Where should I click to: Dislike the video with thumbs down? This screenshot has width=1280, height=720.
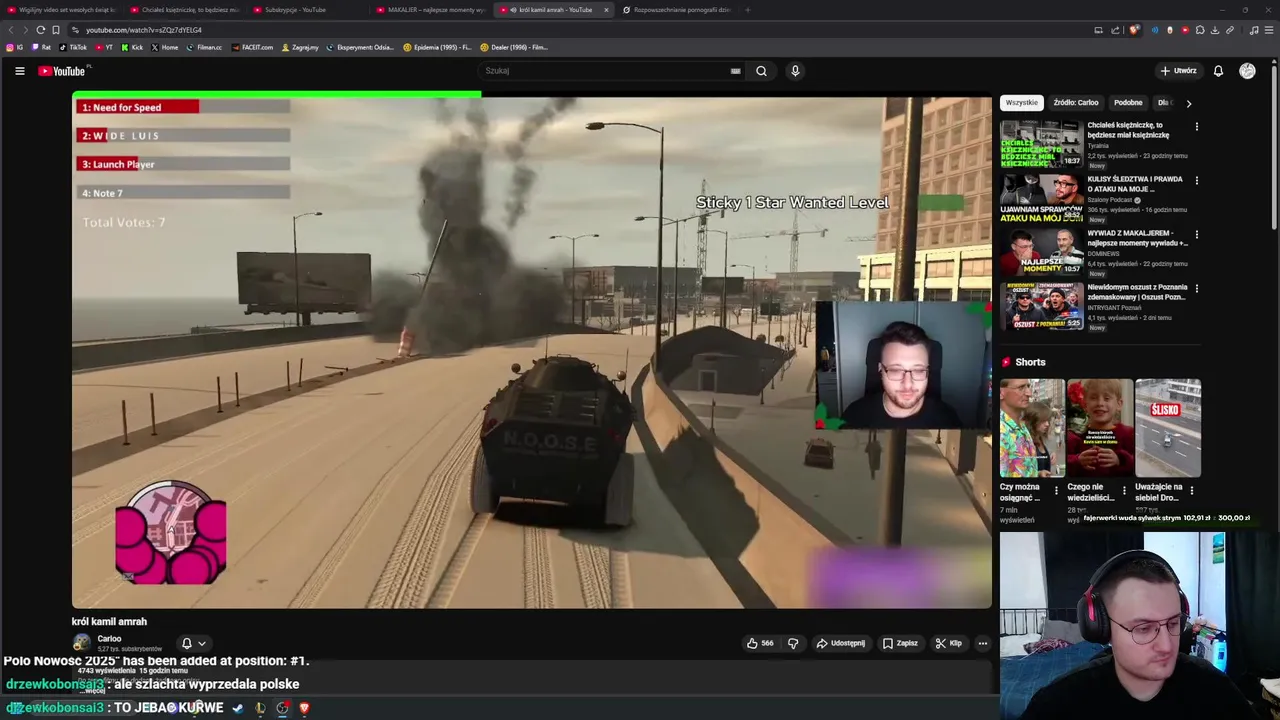click(793, 643)
